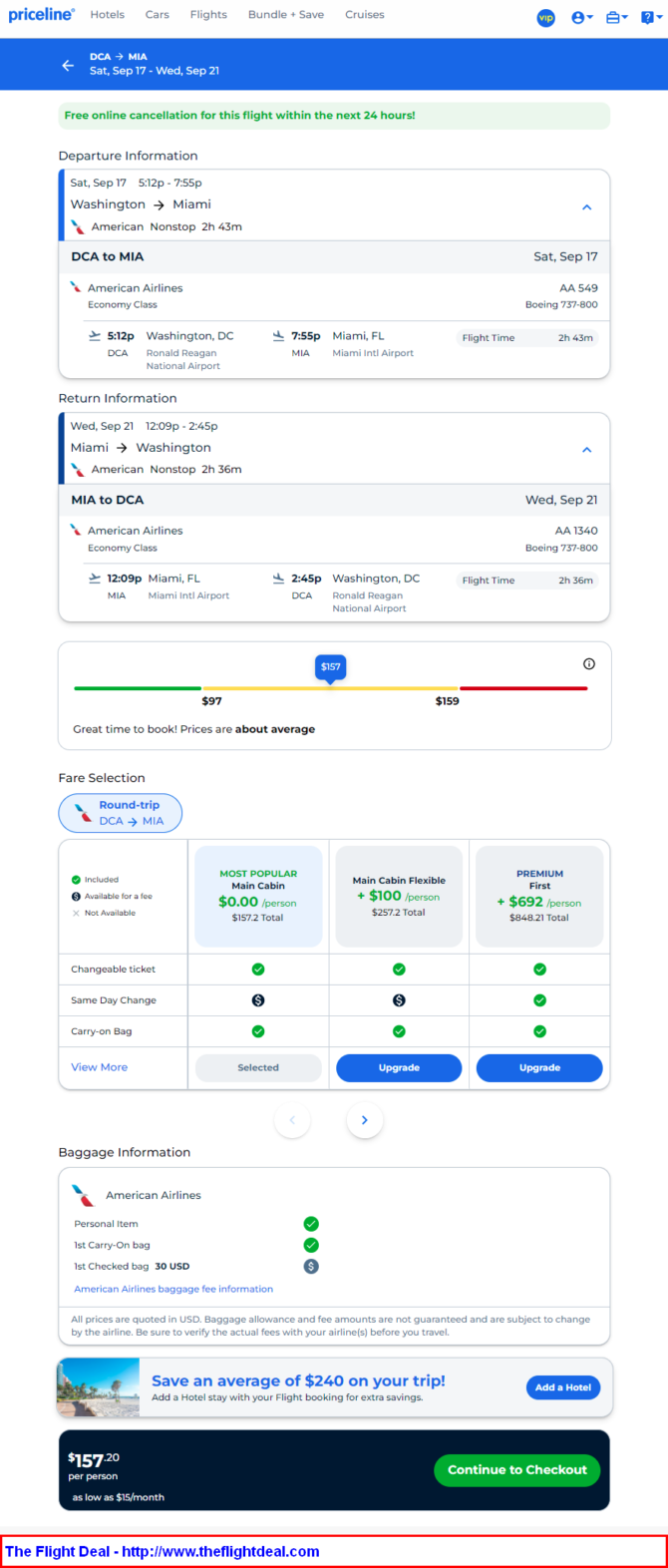Go to previous fare options arrow
The width and height of the screenshot is (668, 1568).
(x=292, y=1120)
